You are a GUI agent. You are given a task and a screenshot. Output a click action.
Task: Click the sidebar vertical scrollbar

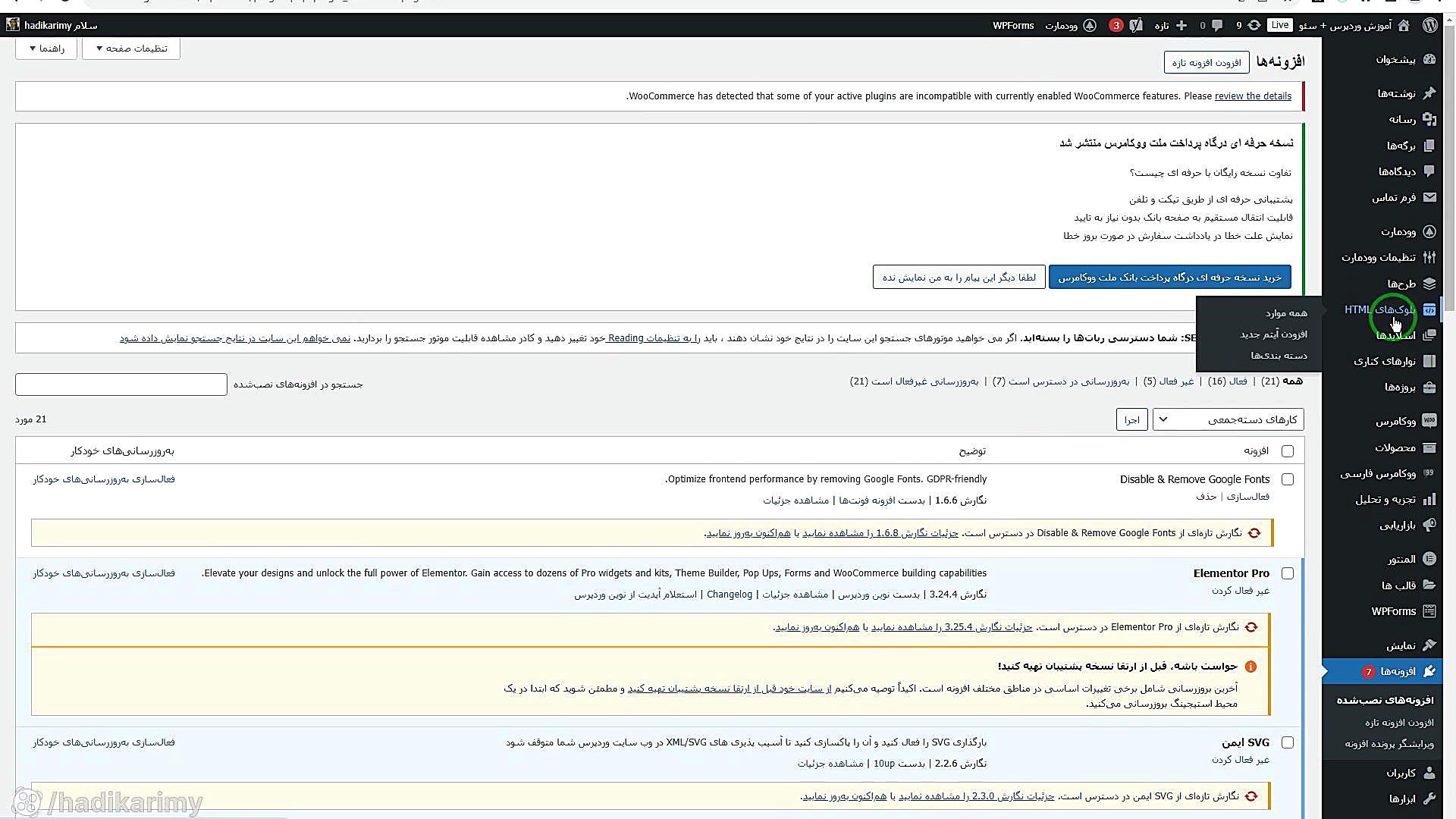[x=1450, y=170]
